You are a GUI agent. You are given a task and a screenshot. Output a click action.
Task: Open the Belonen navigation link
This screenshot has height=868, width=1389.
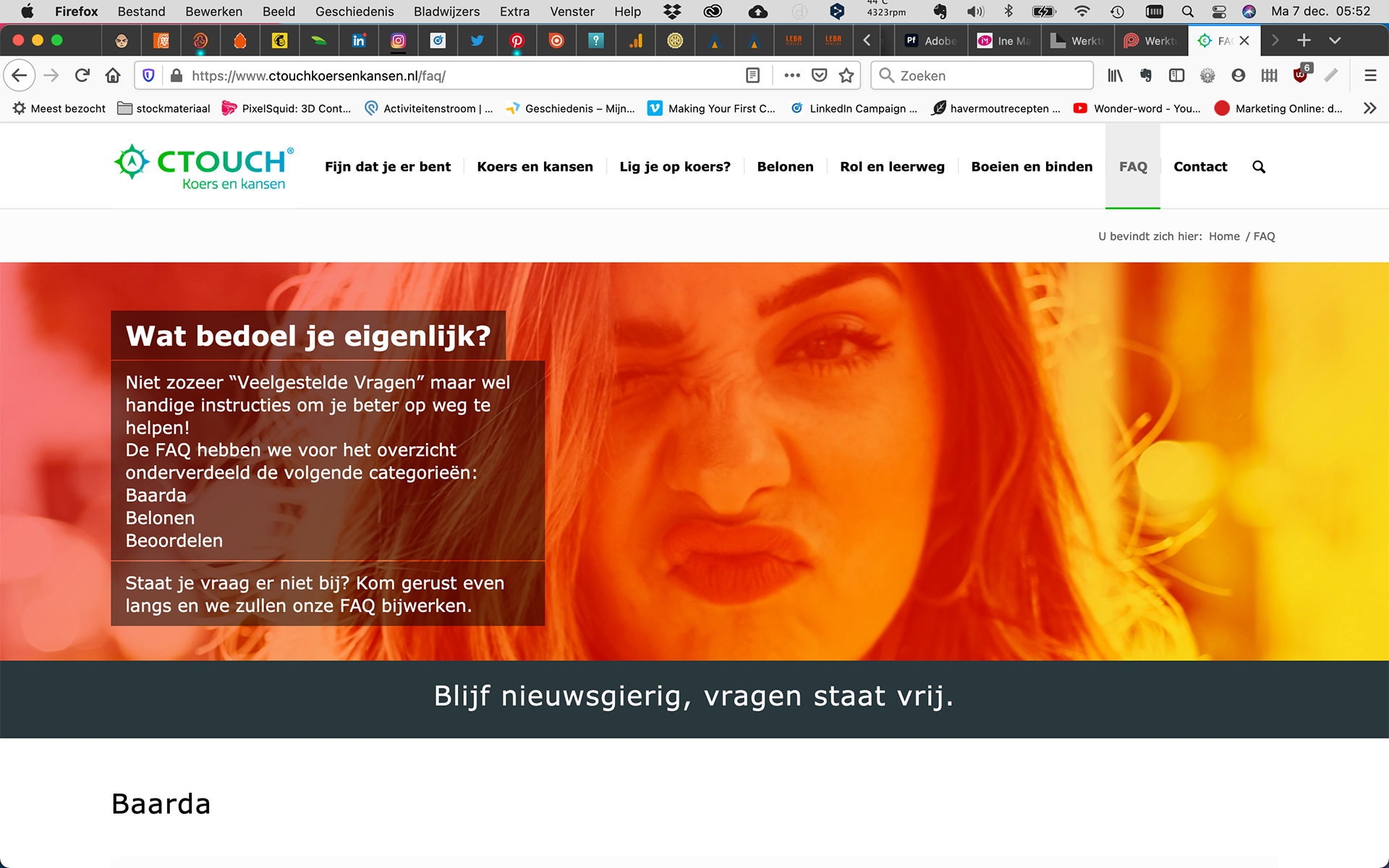[785, 167]
